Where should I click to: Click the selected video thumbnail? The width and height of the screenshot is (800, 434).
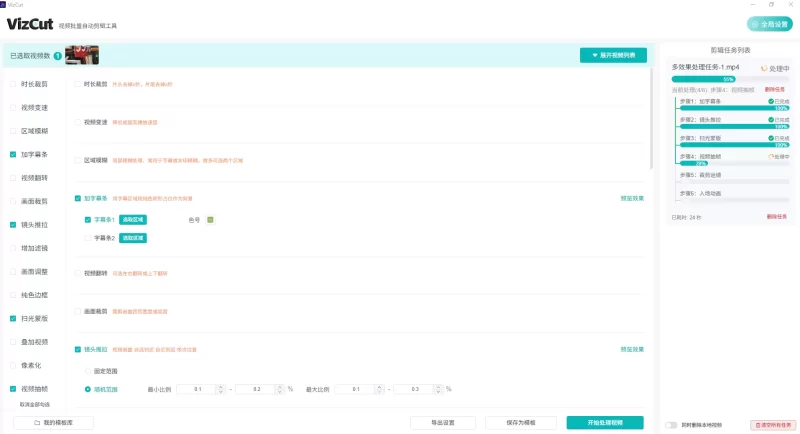point(82,55)
